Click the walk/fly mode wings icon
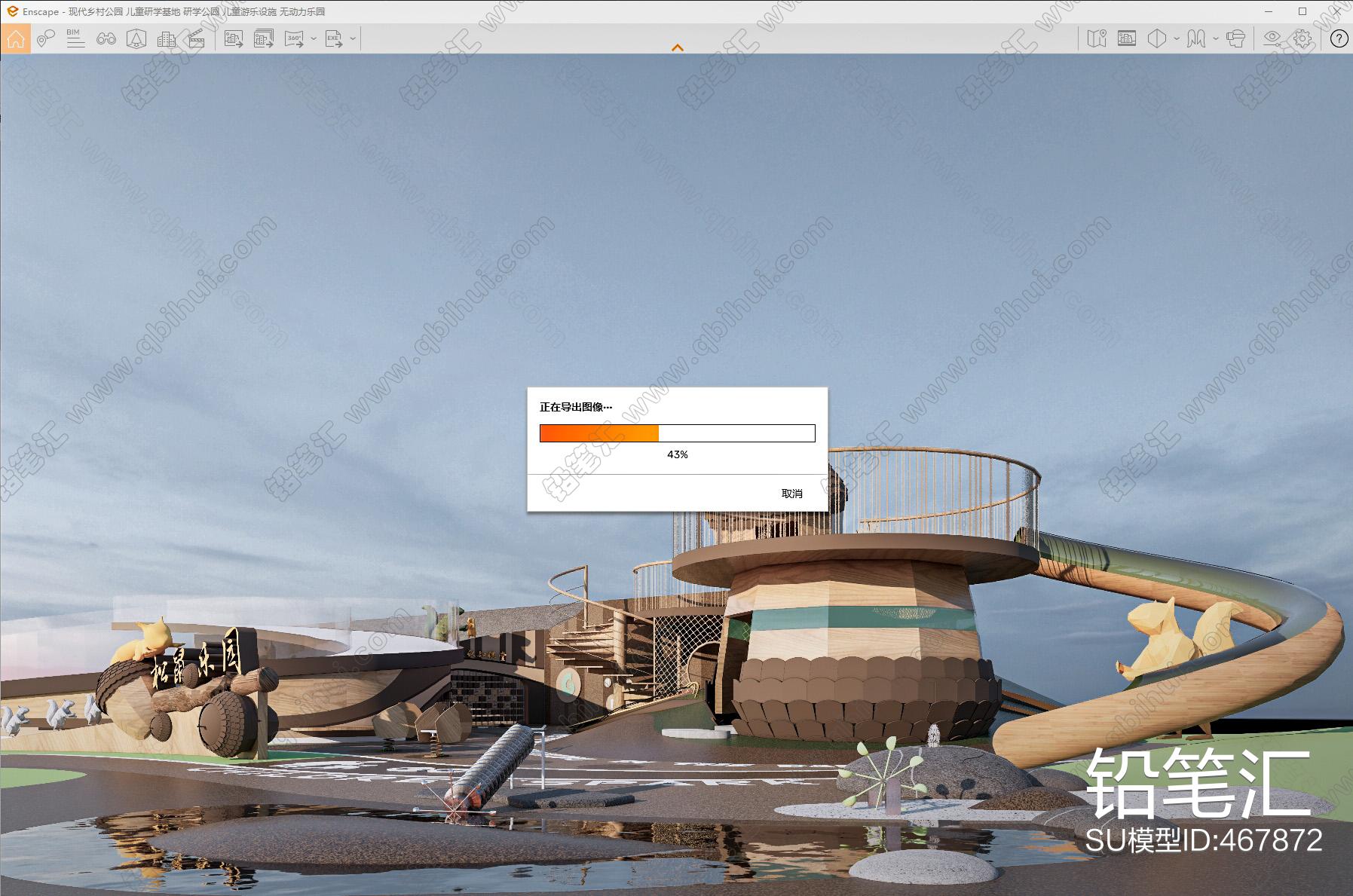This screenshot has height=896, width=1353. 1196,38
